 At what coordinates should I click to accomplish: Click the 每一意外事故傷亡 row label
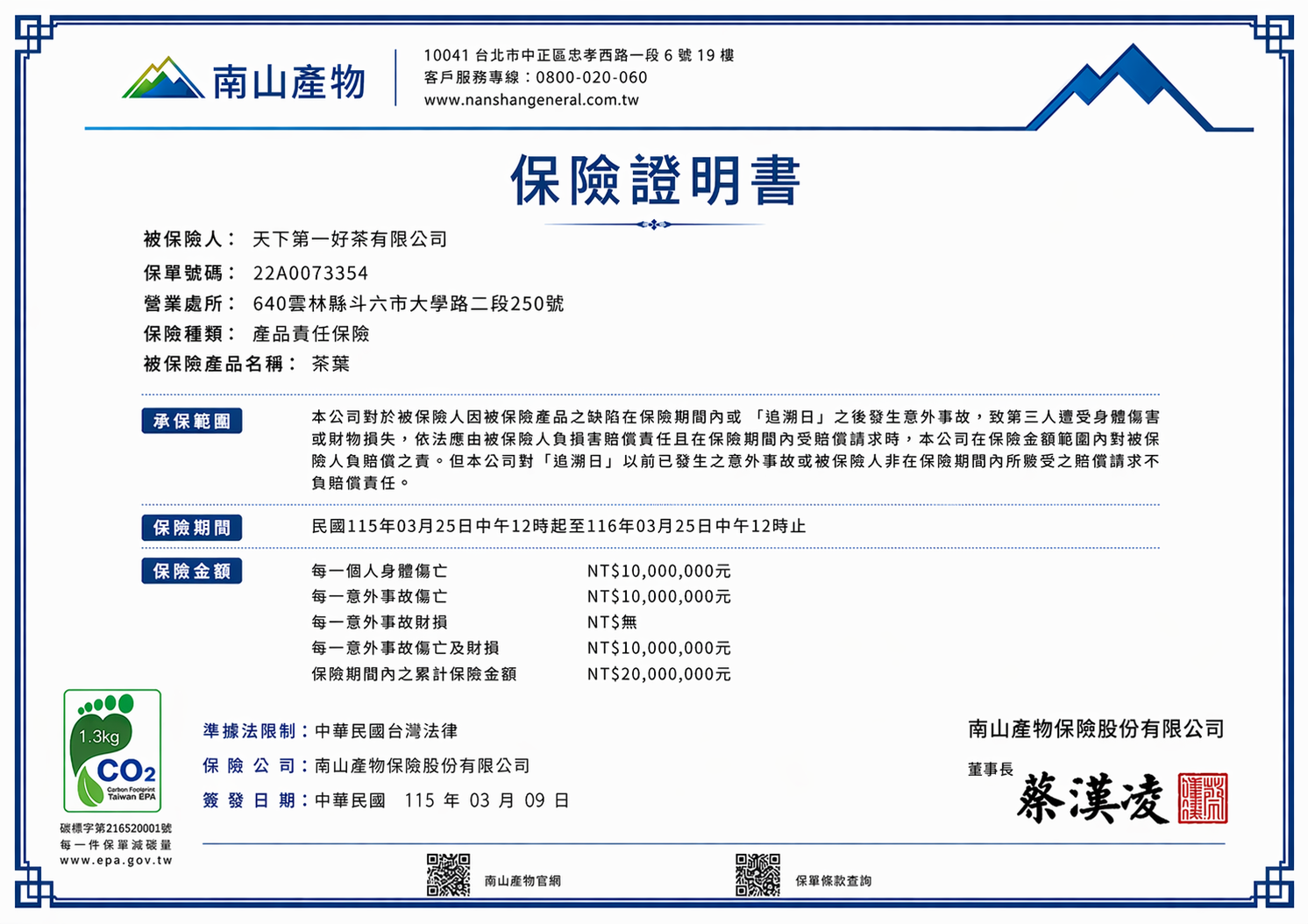[380, 597]
